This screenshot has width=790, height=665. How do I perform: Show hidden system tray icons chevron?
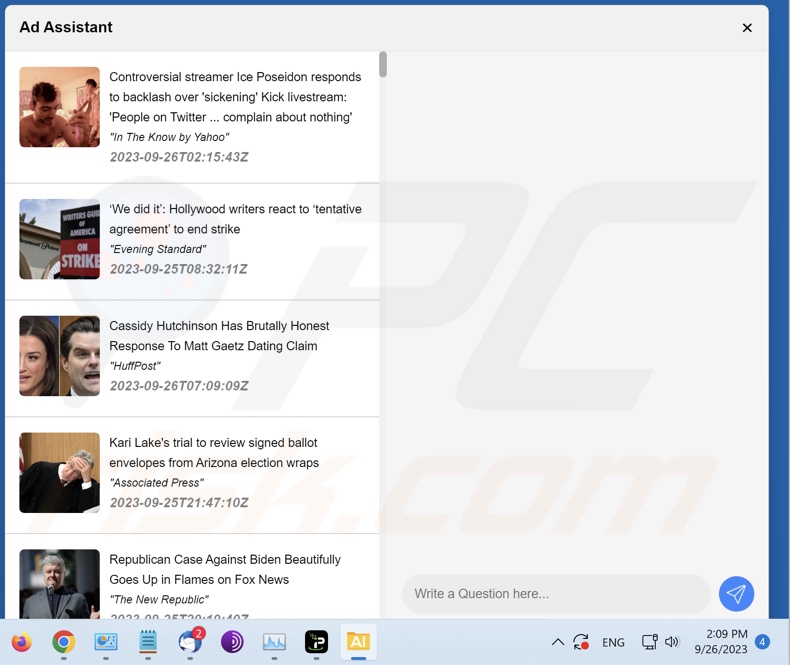tap(558, 642)
